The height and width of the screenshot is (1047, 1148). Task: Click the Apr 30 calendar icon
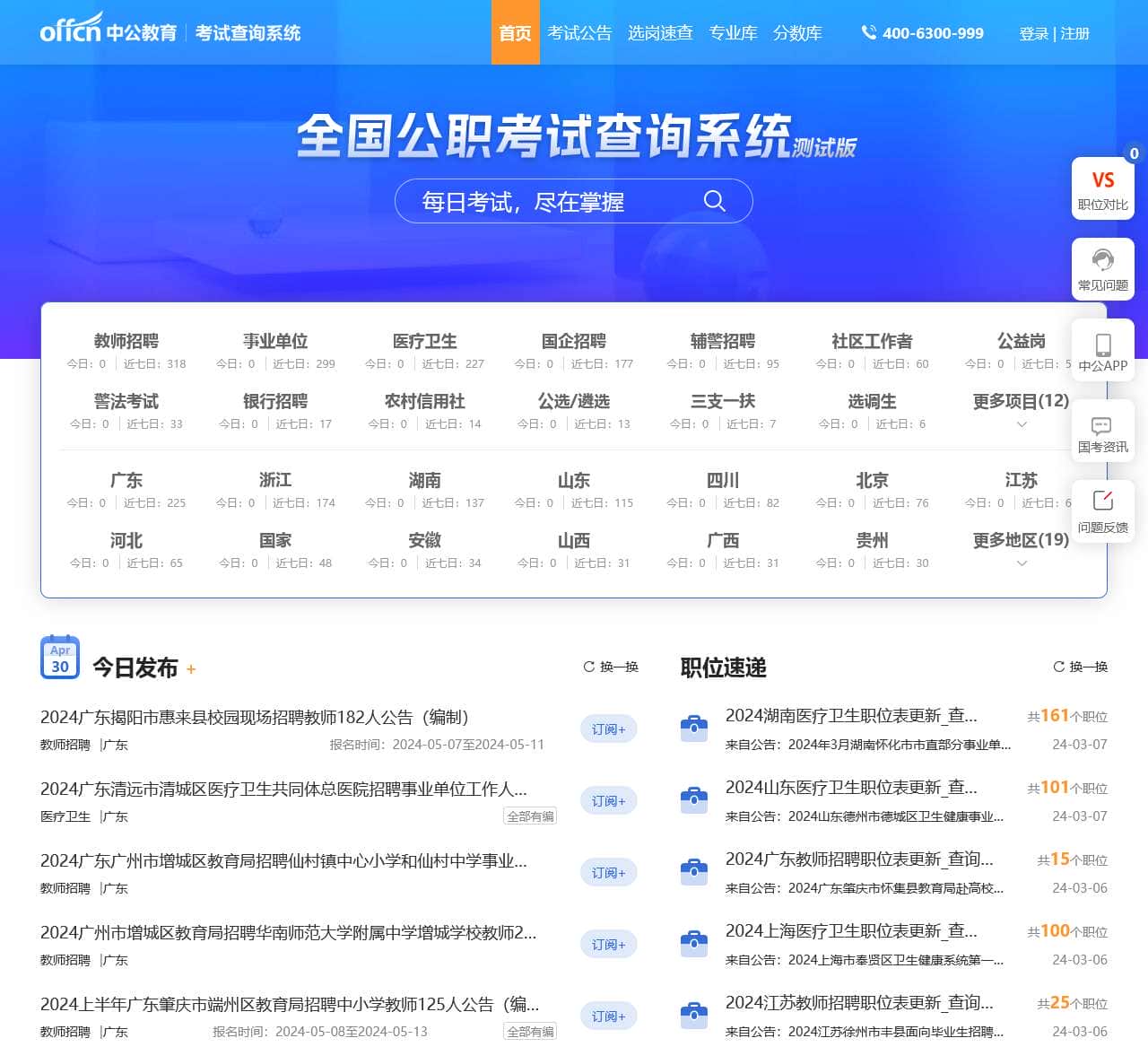coord(60,657)
